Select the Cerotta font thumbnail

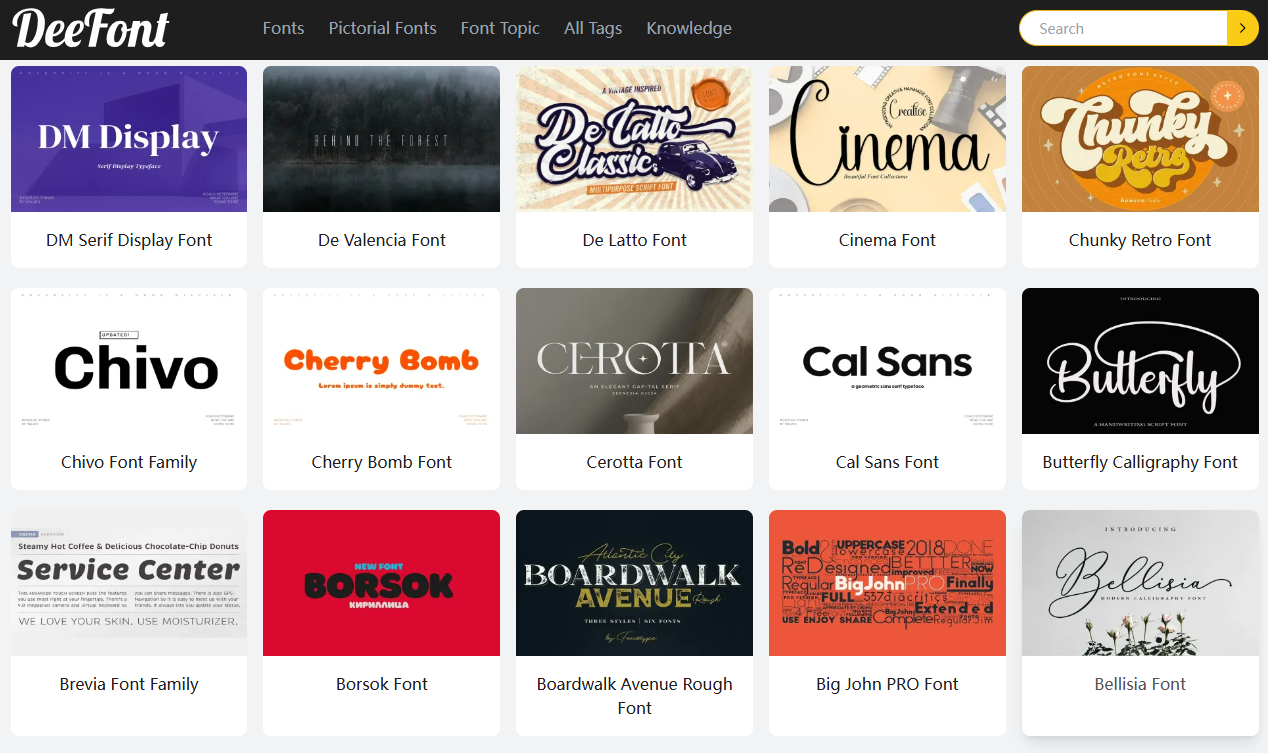point(634,361)
